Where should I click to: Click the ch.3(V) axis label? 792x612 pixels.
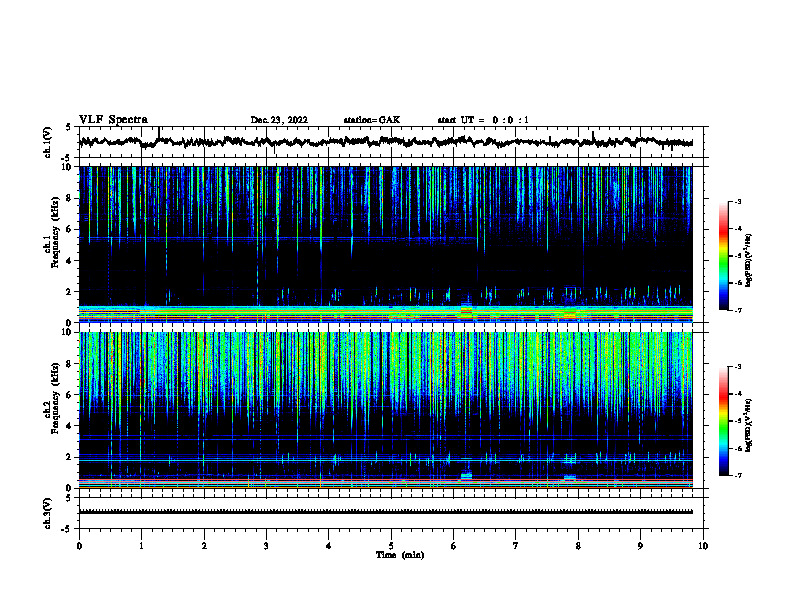(48, 513)
